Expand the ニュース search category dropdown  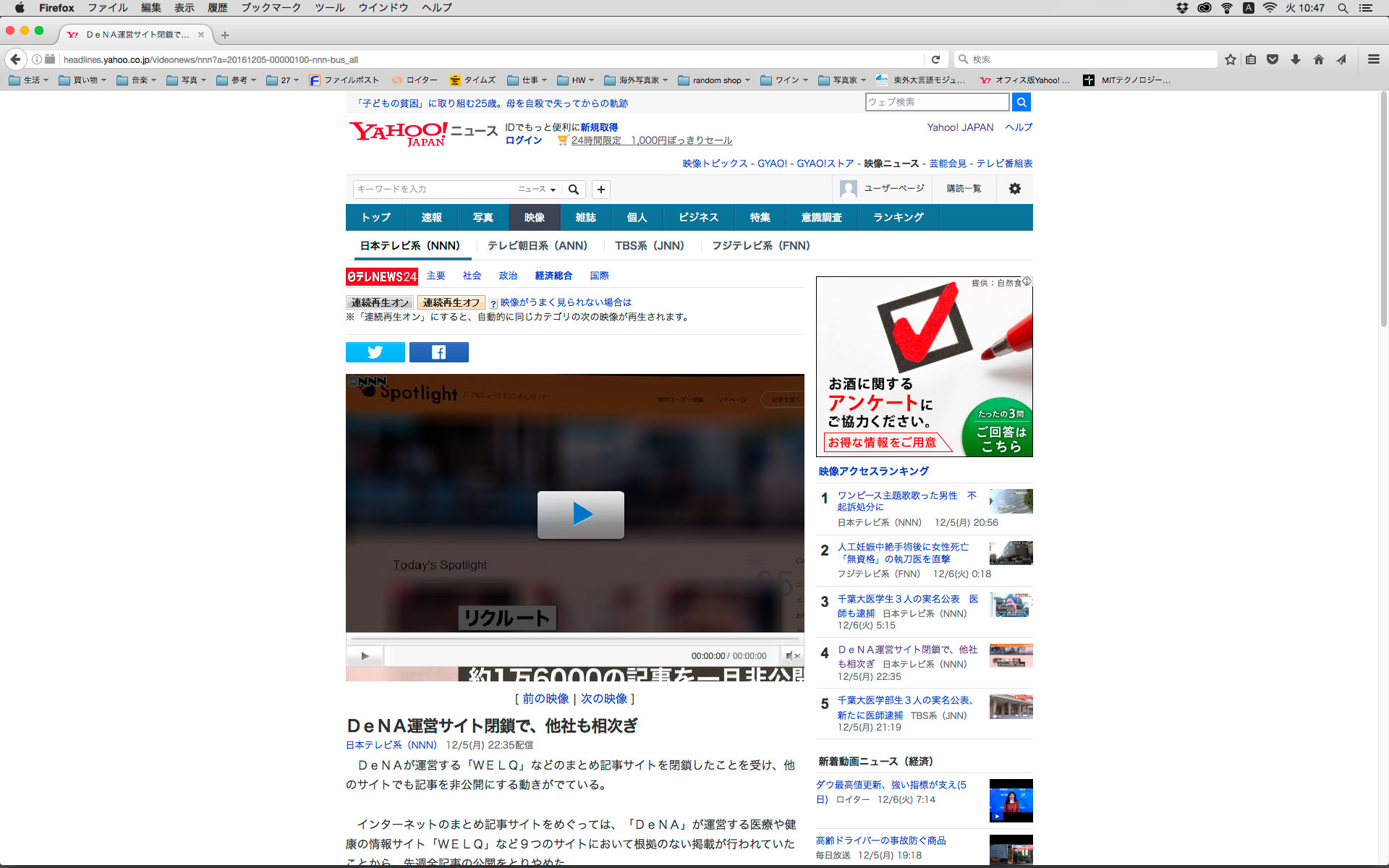pos(537,190)
